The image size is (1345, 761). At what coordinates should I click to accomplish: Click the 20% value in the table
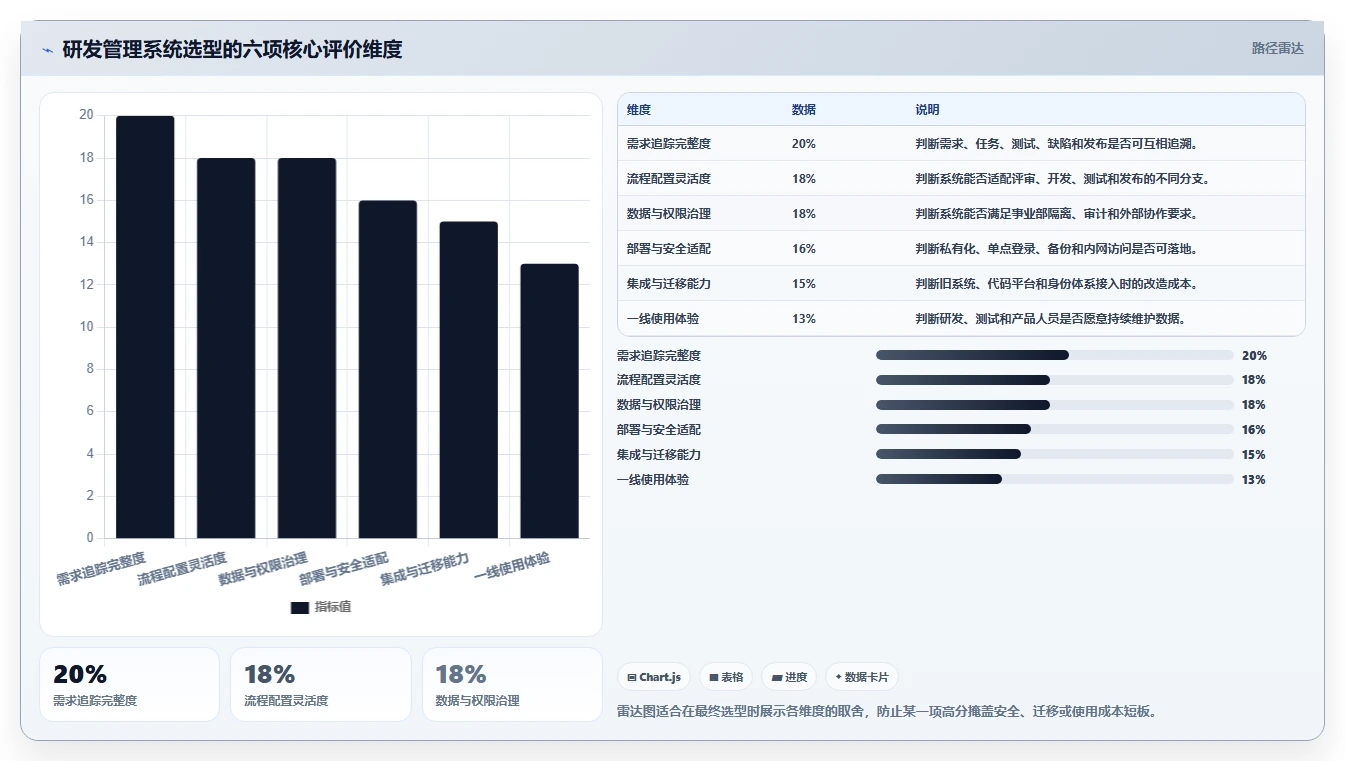[x=804, y=143]
